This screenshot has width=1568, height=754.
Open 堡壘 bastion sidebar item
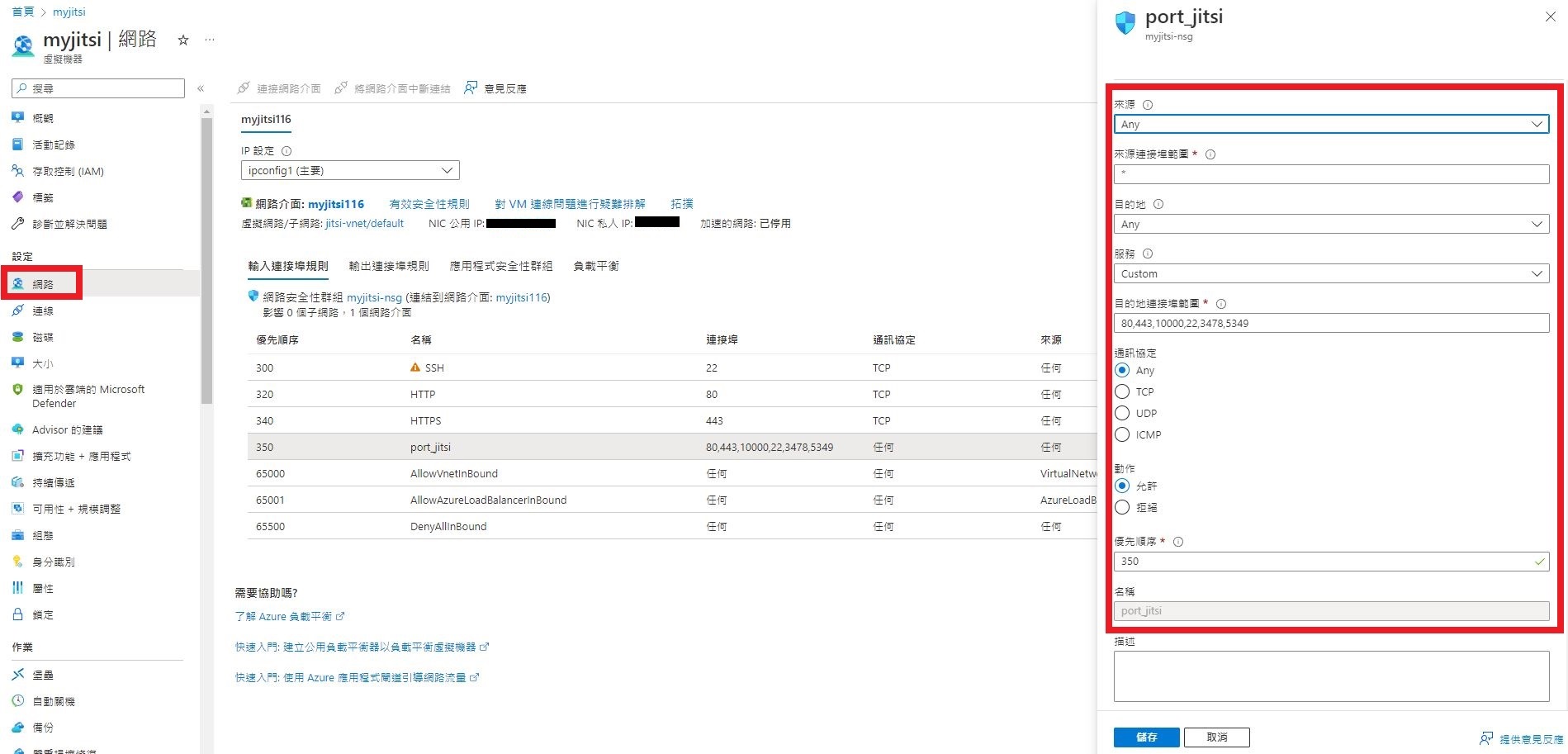[42, 675]
